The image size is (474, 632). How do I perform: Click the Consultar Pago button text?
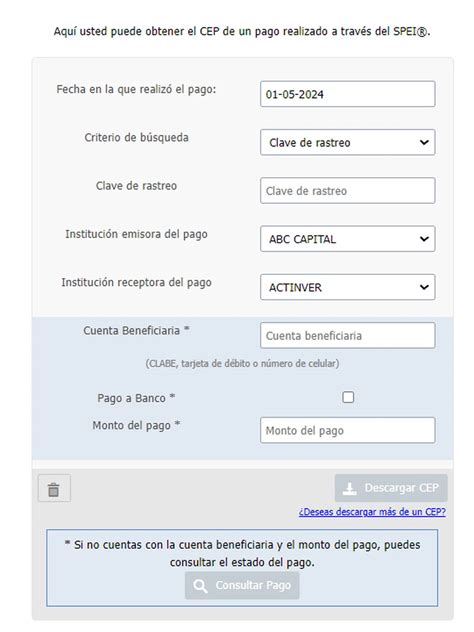point(253,585)
